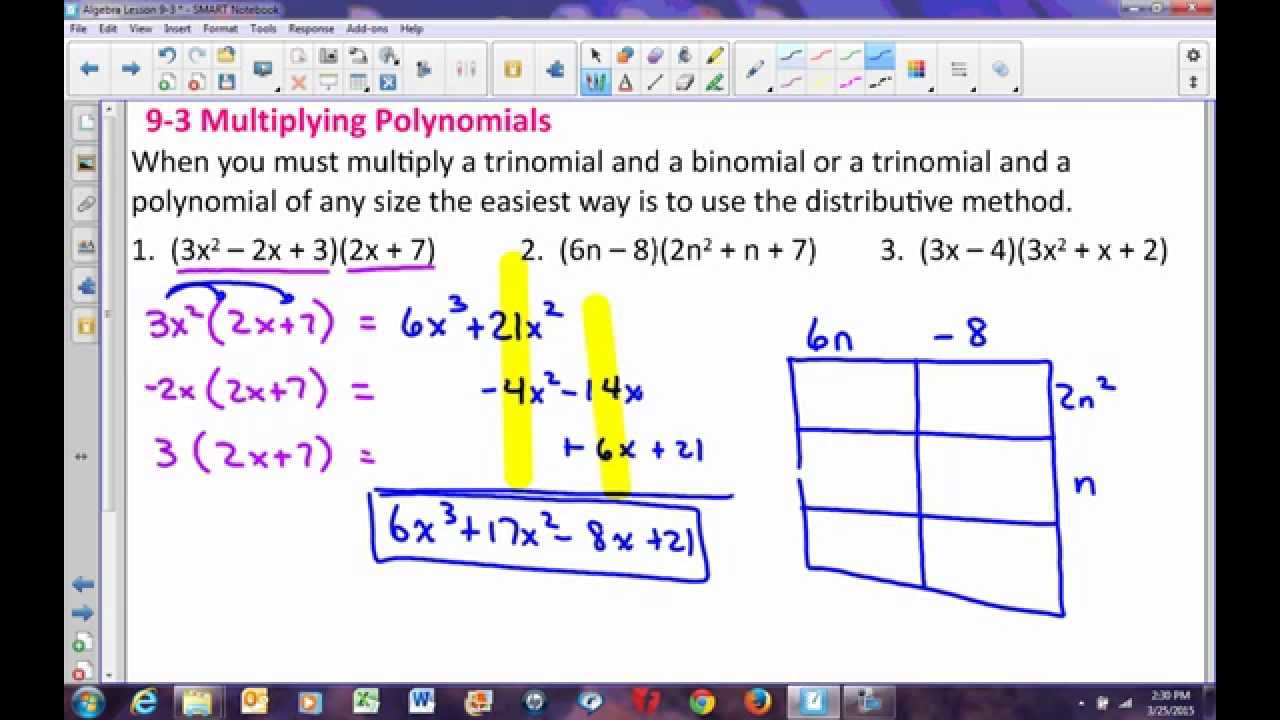This screenshot has width=1280, height=720.
Task: Select the Eraser tool
Action: pyautogui.click(x=685, y=83)
